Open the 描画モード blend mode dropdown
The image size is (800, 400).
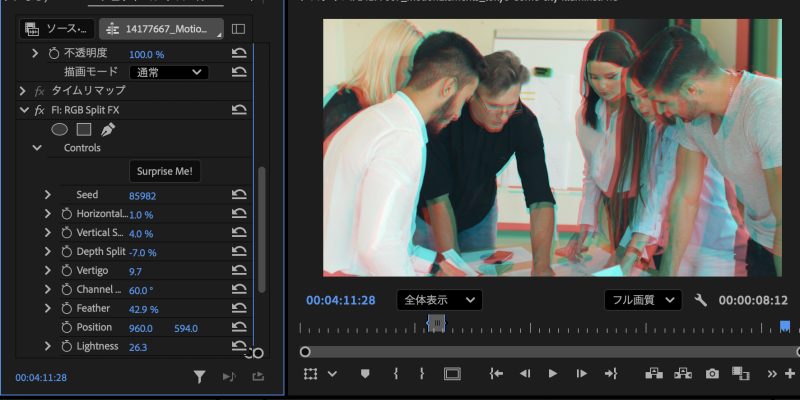coord(169,72)
